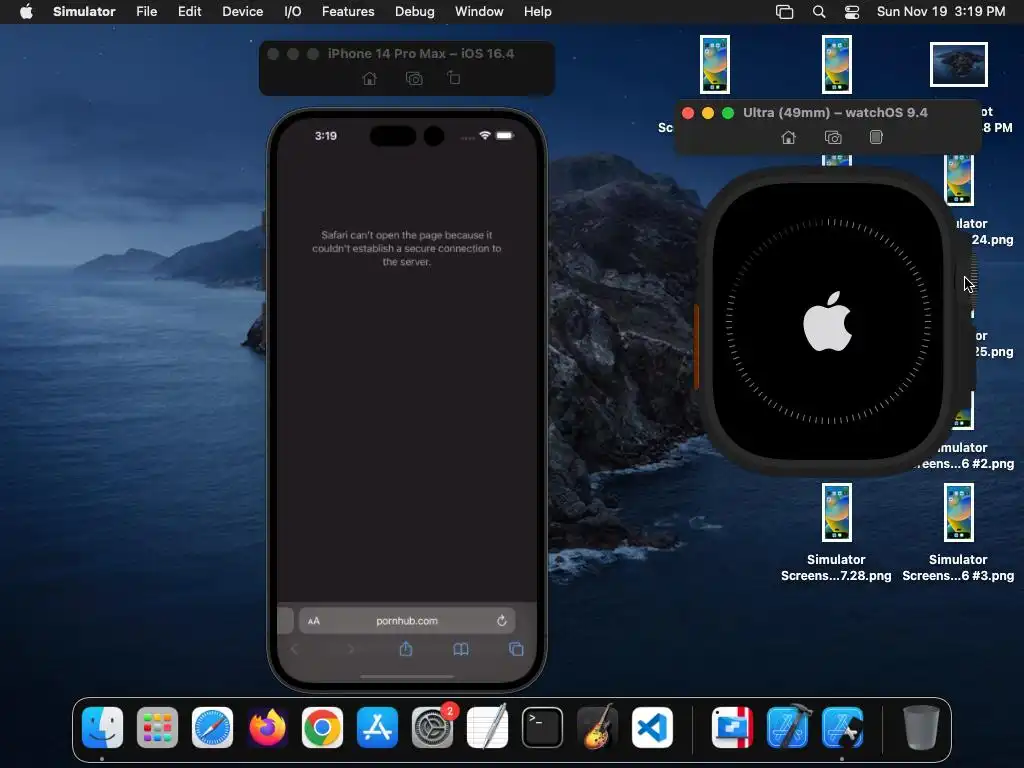Select the dark island screenshot thumbnail on desktop

tap(959, 64)
